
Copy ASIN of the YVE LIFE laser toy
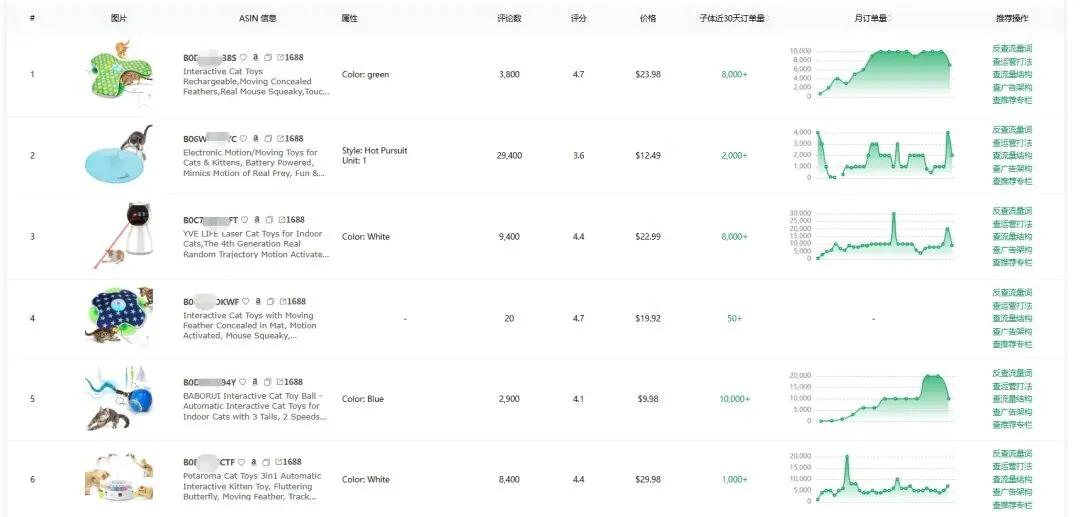point(268,220)
